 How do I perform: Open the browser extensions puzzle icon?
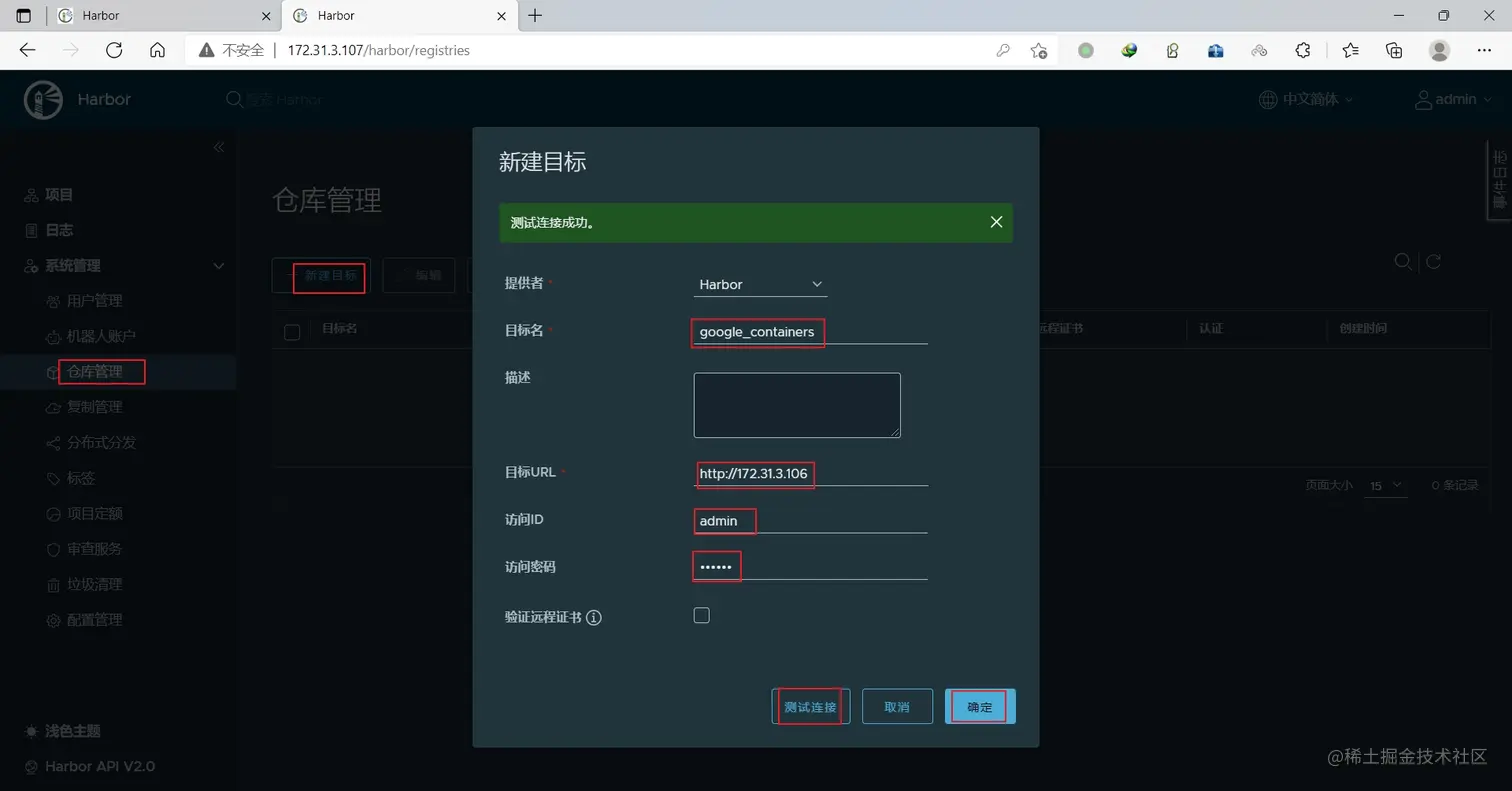(1302, 50)
